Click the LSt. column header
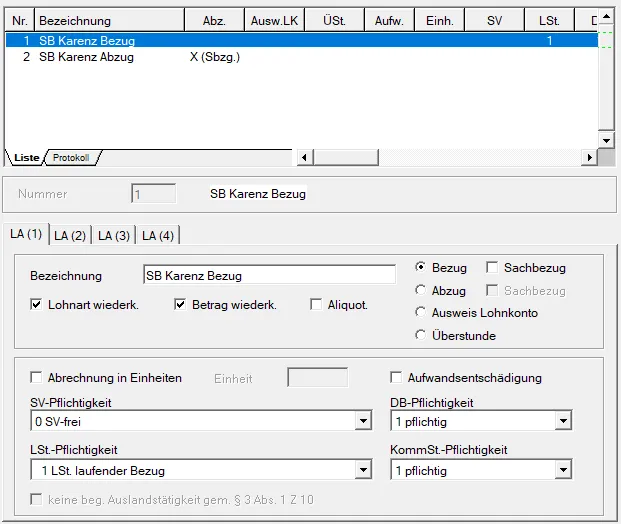Image resolution: width=621 pixels, height=524 pixels. pos(549,21)
